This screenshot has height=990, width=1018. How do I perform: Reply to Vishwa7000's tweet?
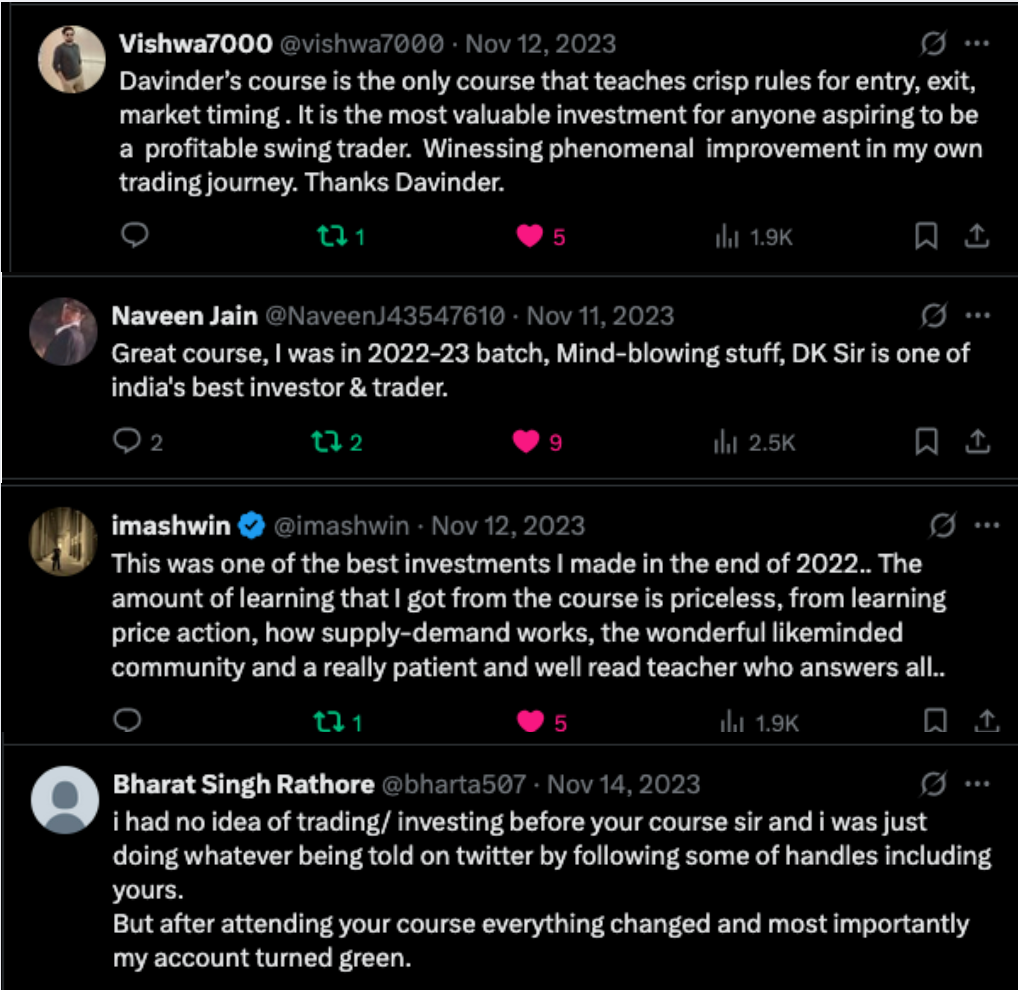(x=135, y=236)
